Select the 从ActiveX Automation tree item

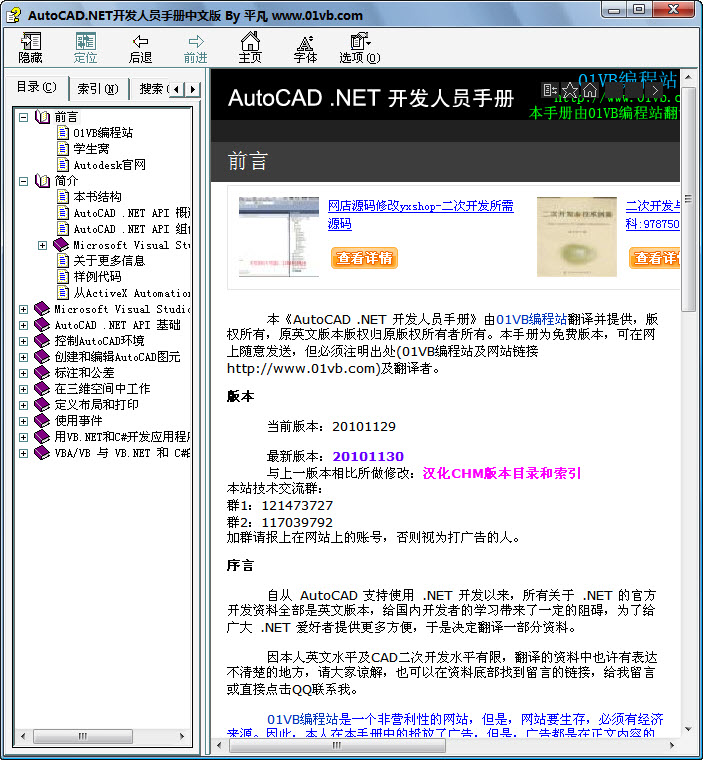[131, 293]
